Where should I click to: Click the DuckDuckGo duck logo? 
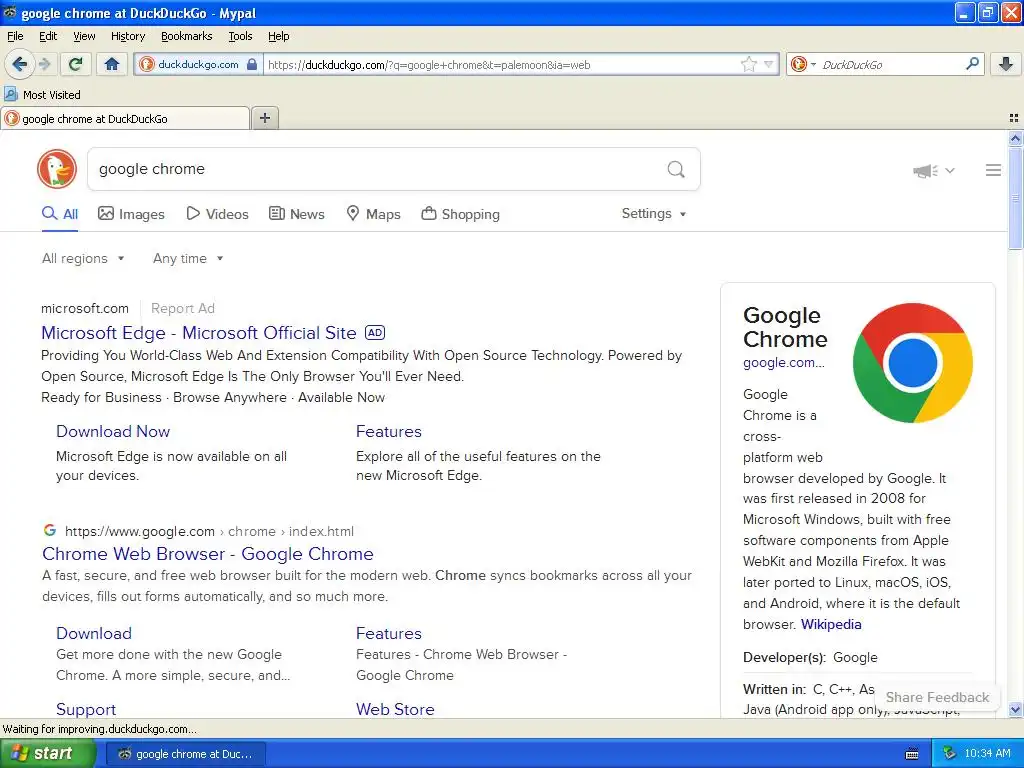tap(57, 169)
